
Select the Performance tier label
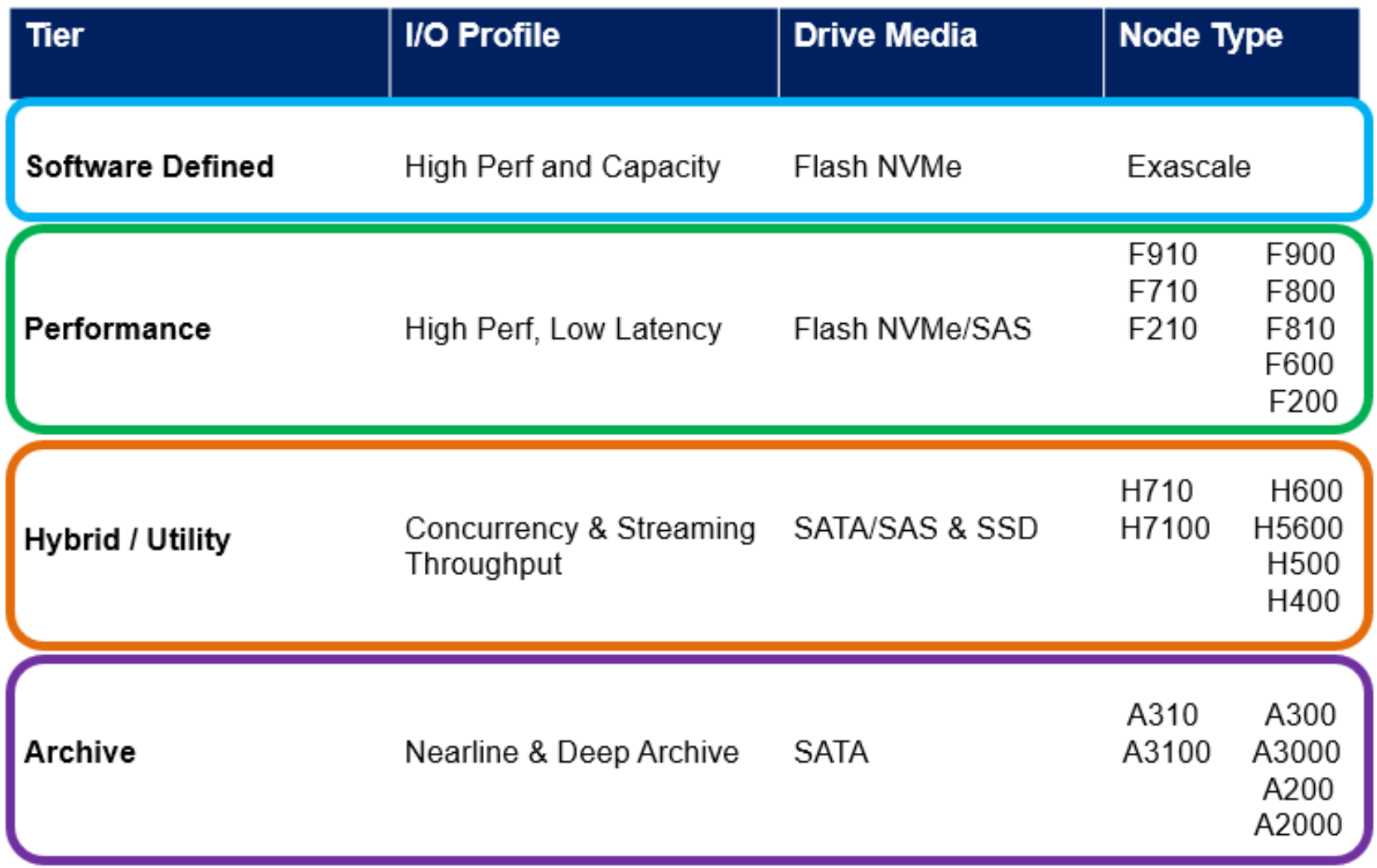[118, 329]
